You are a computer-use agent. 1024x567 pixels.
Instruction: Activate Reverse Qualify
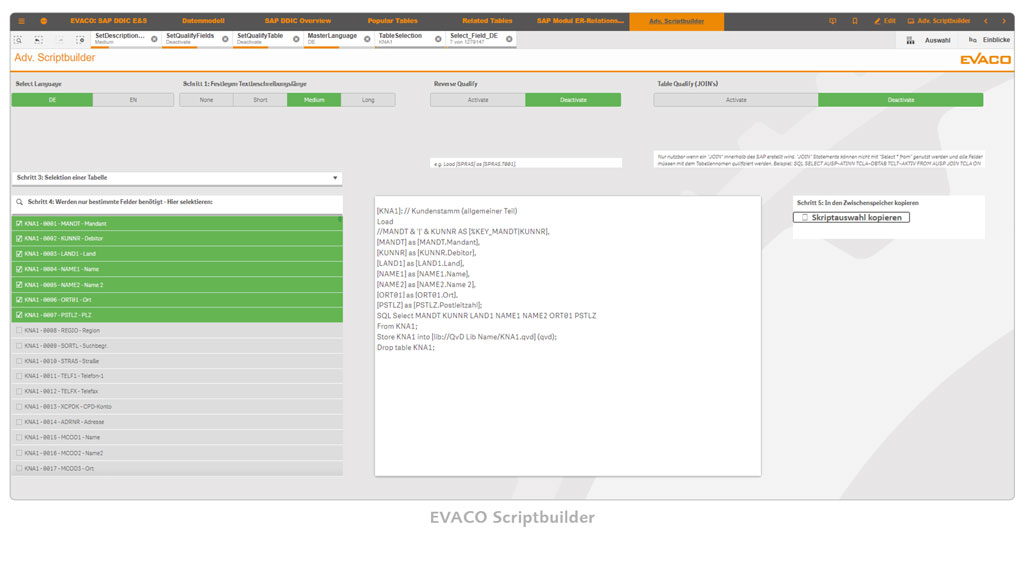tap(478, 100)
